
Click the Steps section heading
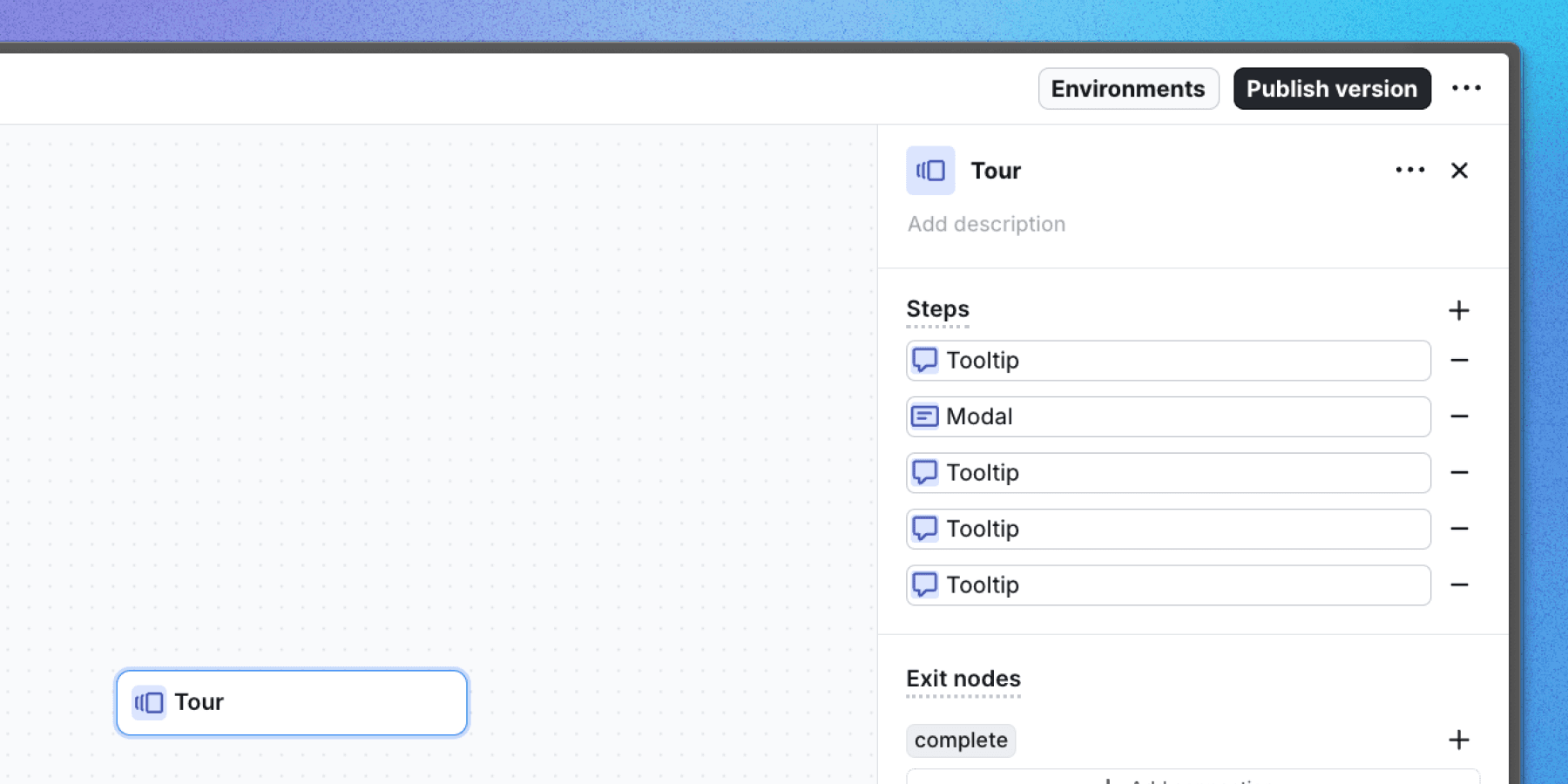(937, 308)
